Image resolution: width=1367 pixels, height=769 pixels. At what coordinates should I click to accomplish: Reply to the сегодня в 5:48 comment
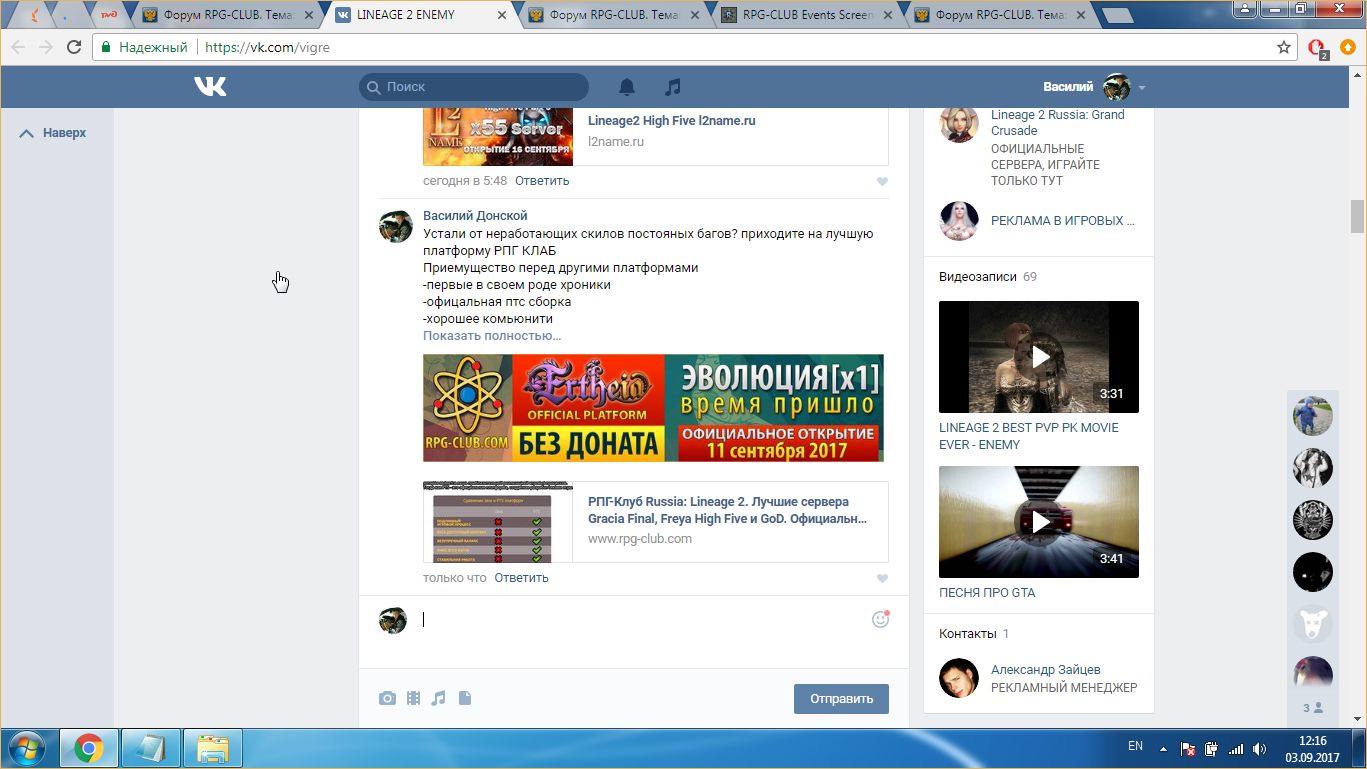(x=542, y=181)
